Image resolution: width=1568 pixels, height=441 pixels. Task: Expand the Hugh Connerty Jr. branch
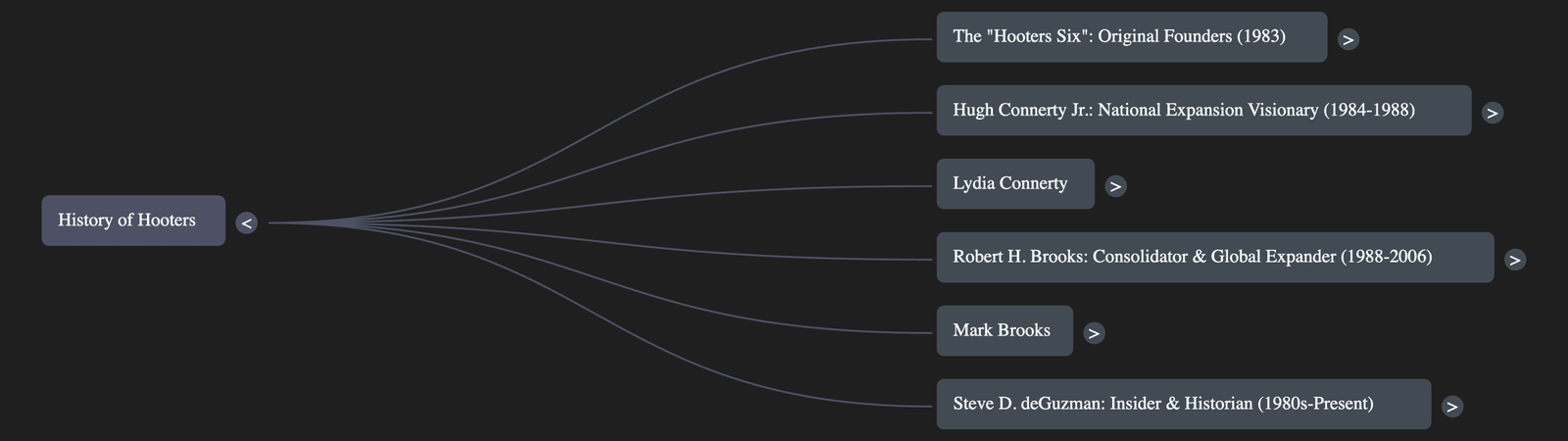pyautogui.click(x=1493, y=113)
